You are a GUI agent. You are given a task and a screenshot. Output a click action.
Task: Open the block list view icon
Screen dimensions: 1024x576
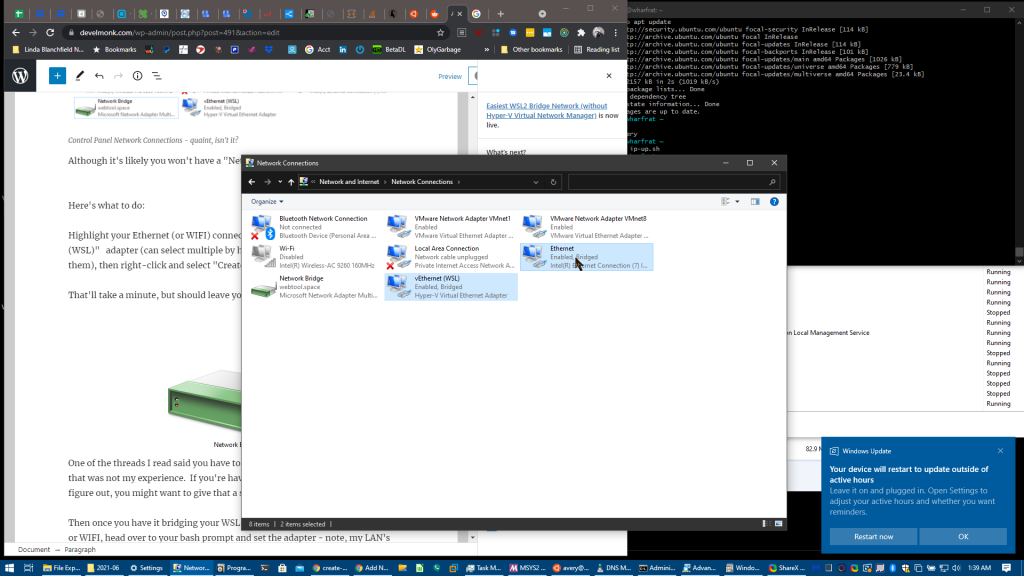[157, 76]
